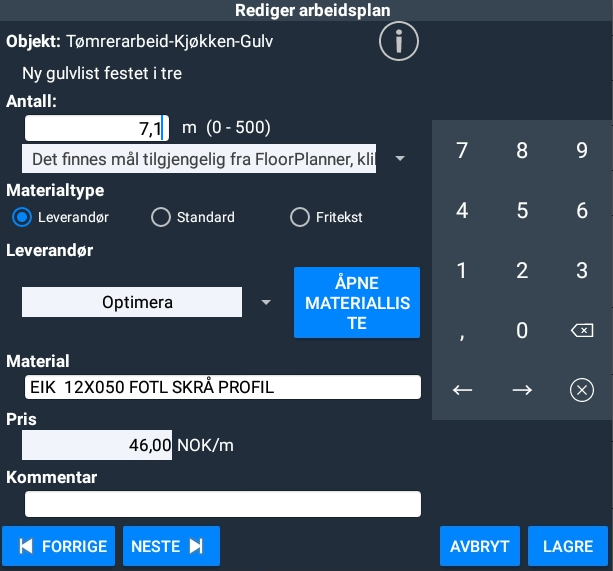Focus the Kommentar text field
The height and width of the screenshot is (571, 613).
pyautogui.click(x=222, y=503)
